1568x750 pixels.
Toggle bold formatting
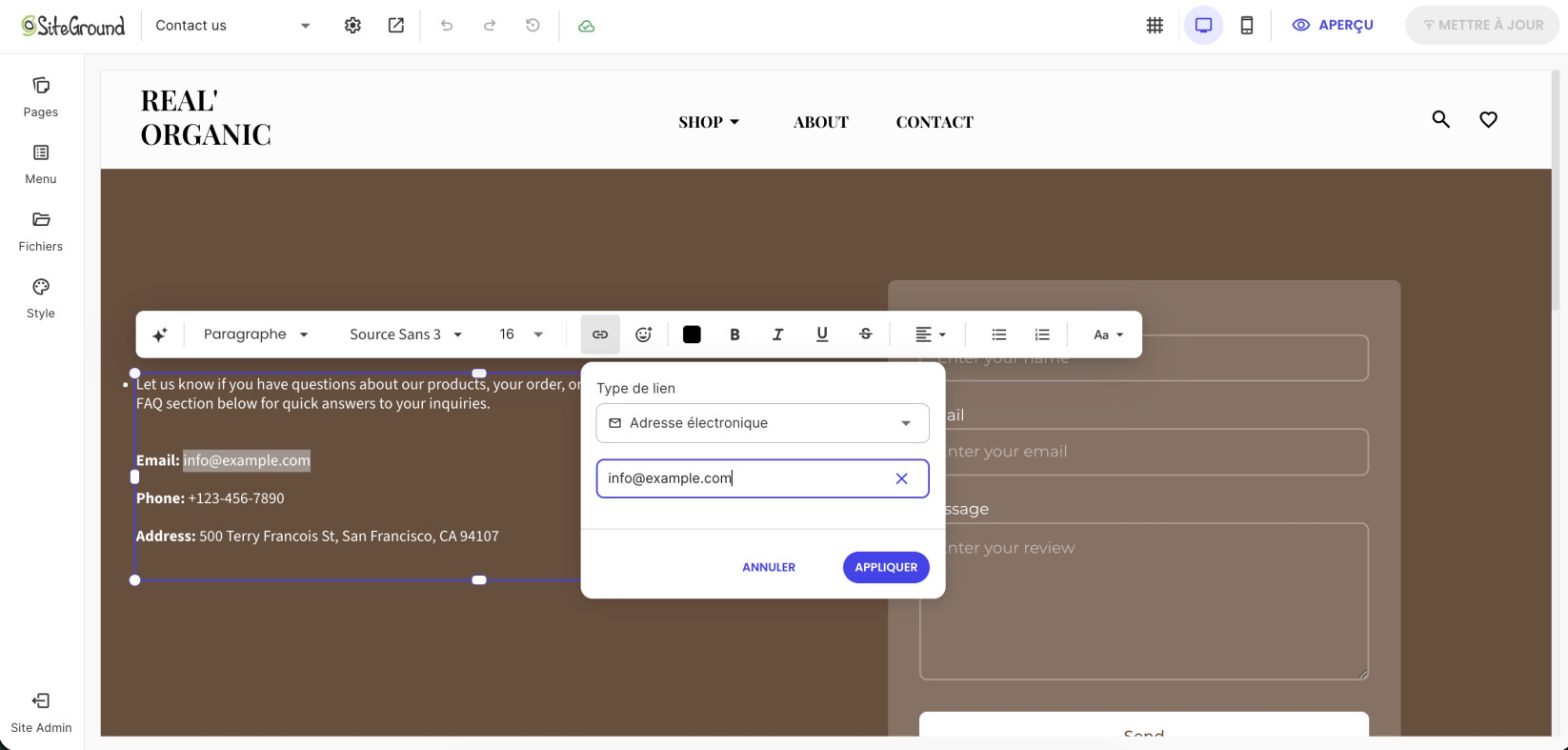[734, 334]
